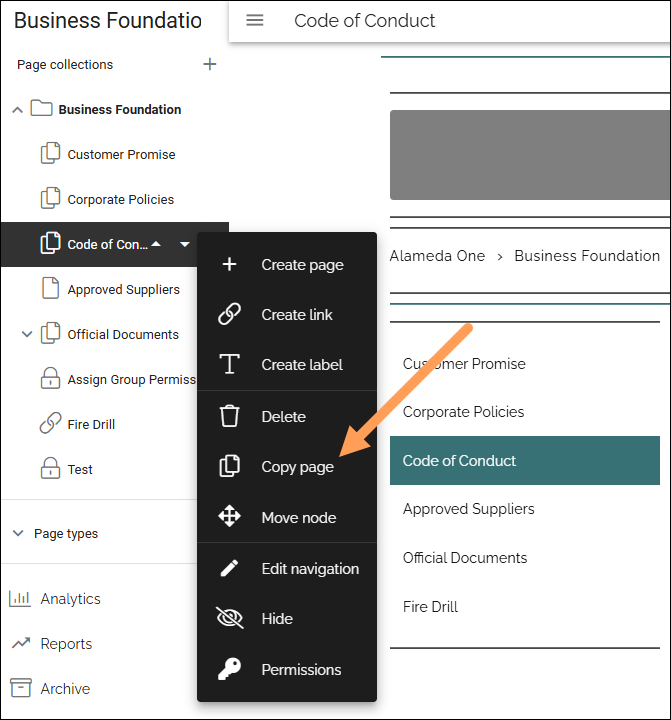Select Assign Group Permiss in the sidebar tree

(132, 379)
